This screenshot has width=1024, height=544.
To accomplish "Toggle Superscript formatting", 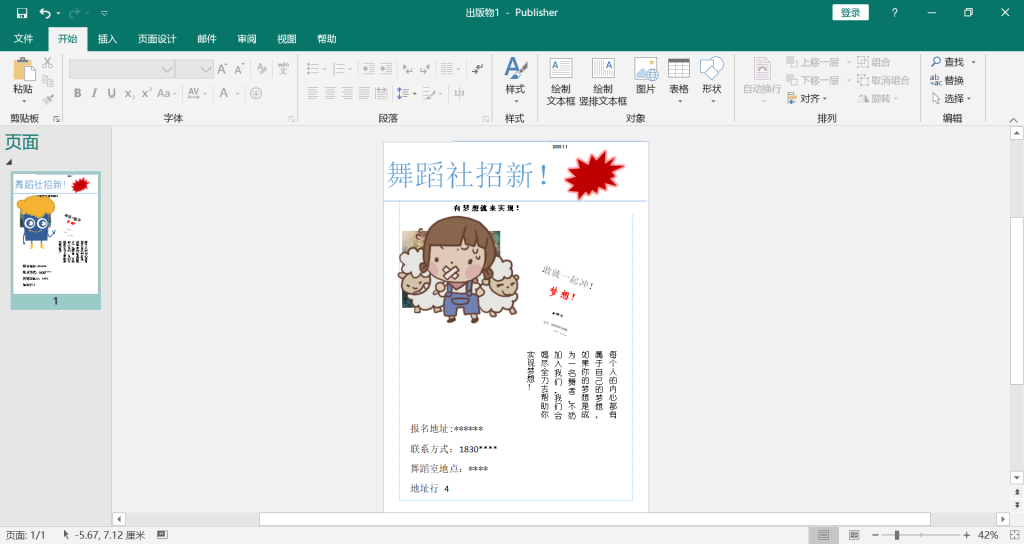I will (x=146, y=93).
